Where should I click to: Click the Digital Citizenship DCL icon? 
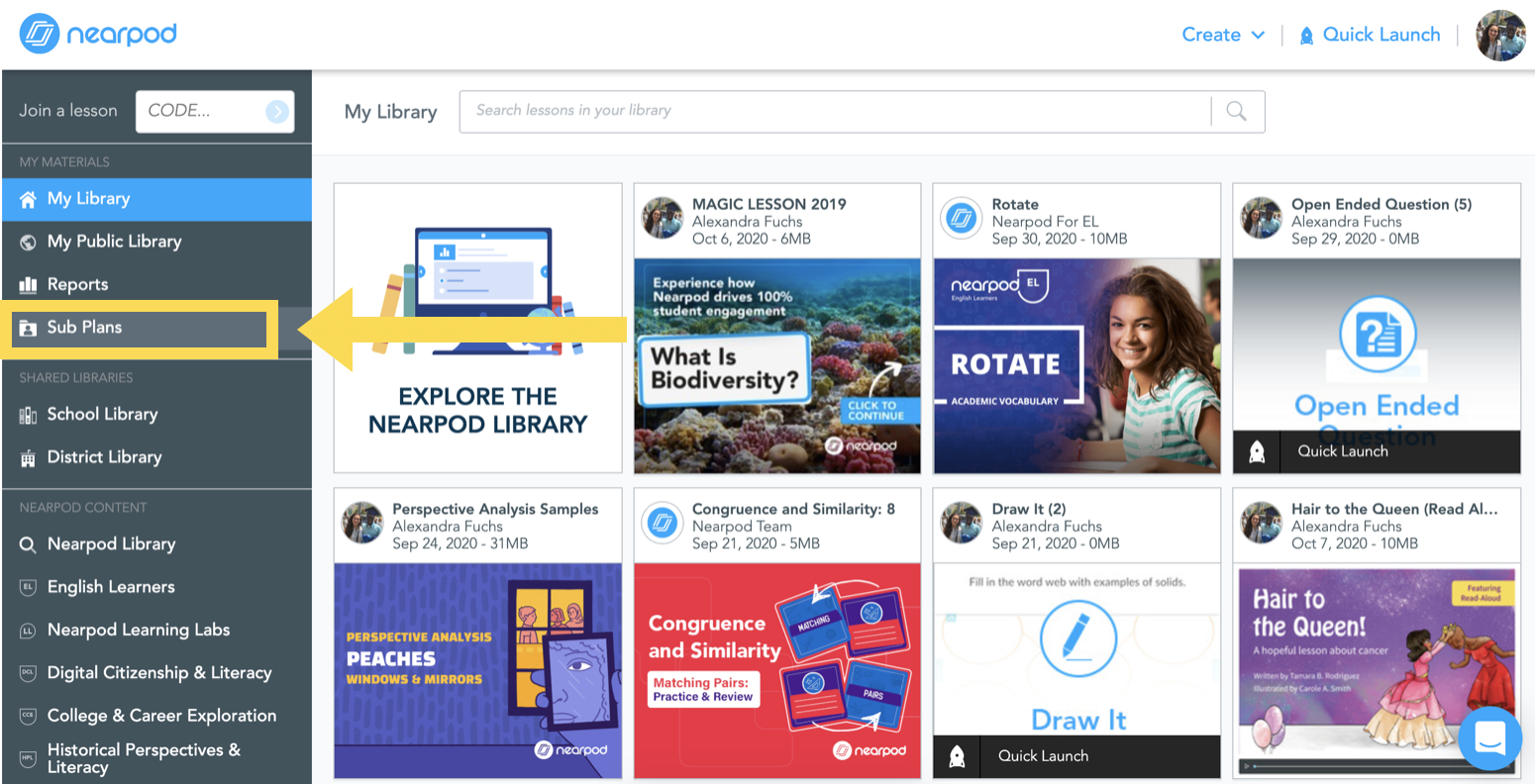click(x=28, y=673)
